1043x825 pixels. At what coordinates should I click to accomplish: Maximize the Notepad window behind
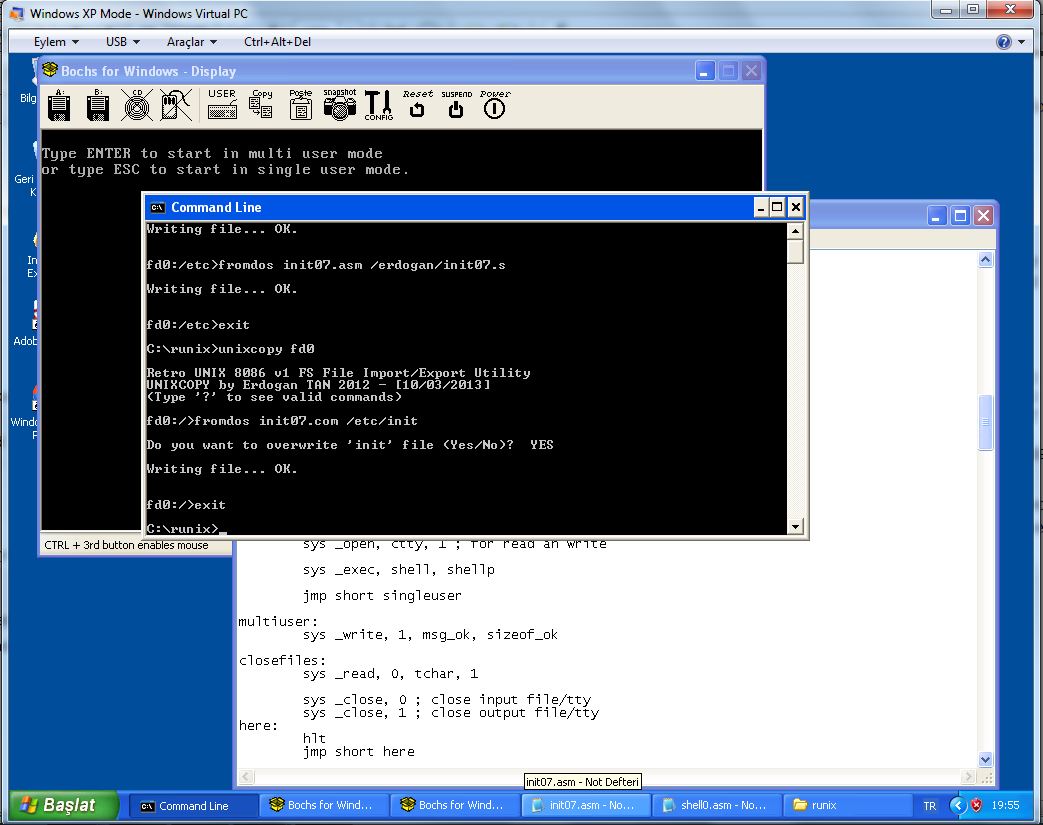point(960,216)
